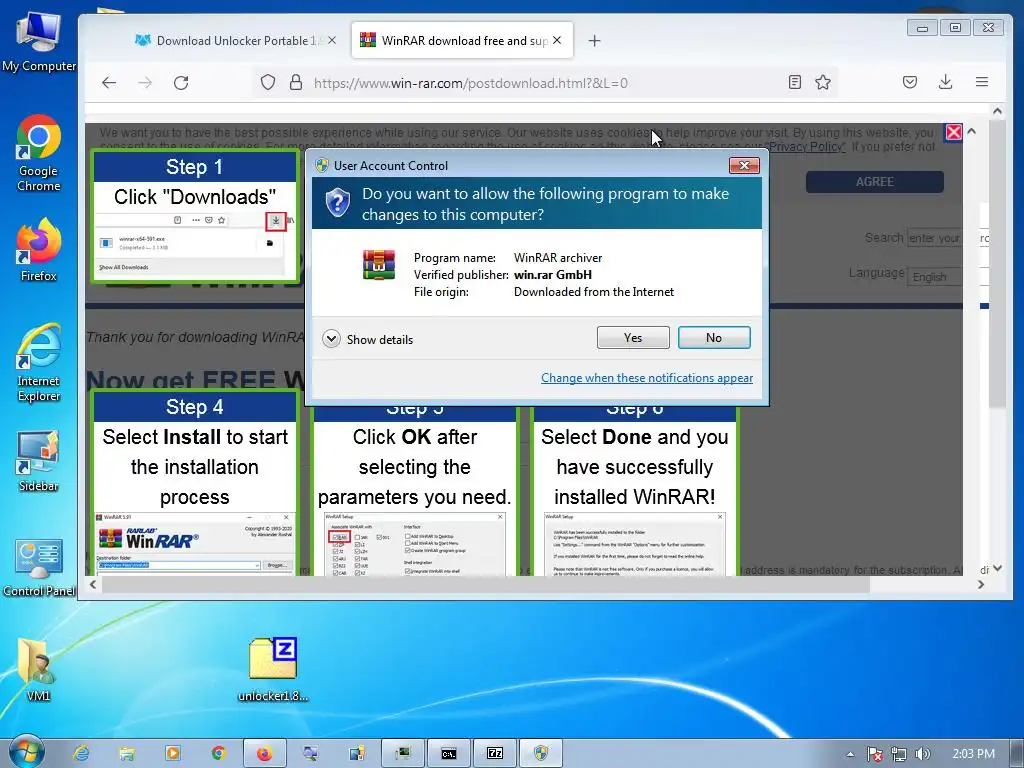Screen dimensions: 1024x768
Task: Click the outer vertical scrollbar down arrow
Action: tap(997, 568)
